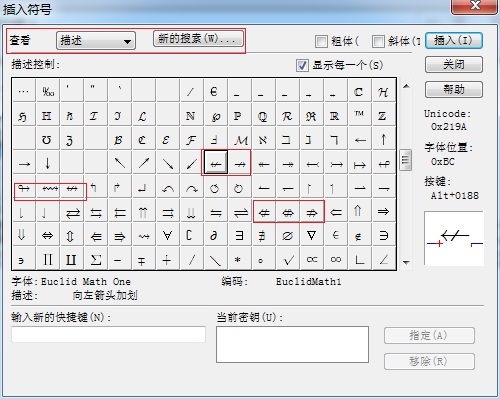500x399 pixels.
Task: Uncheck the 显示每一个(S) checkbox
Action: pyautogui.click(x=302, y=65)
